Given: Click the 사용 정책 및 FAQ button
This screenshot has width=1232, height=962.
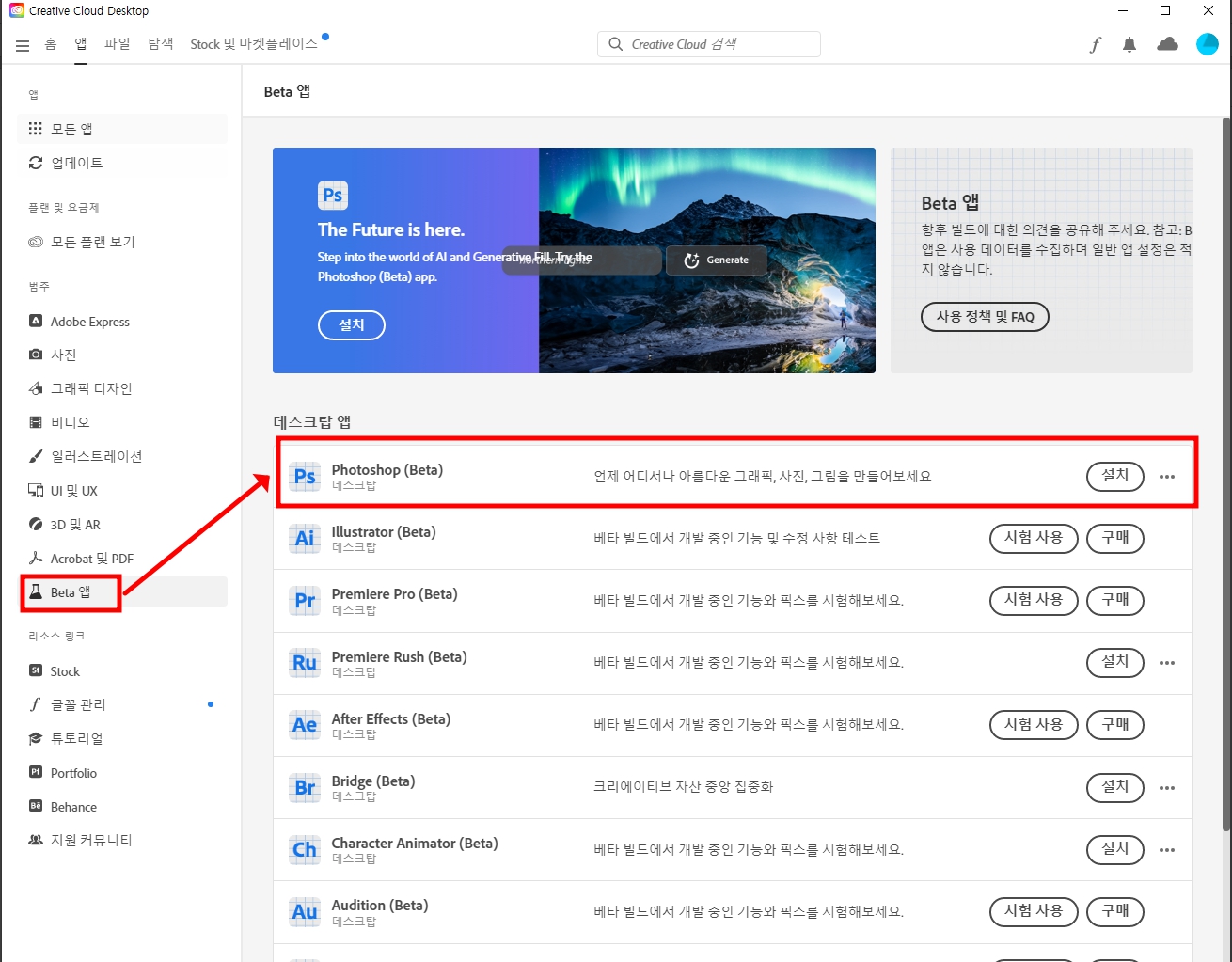Looking at the screenshot, I should 985,317.
